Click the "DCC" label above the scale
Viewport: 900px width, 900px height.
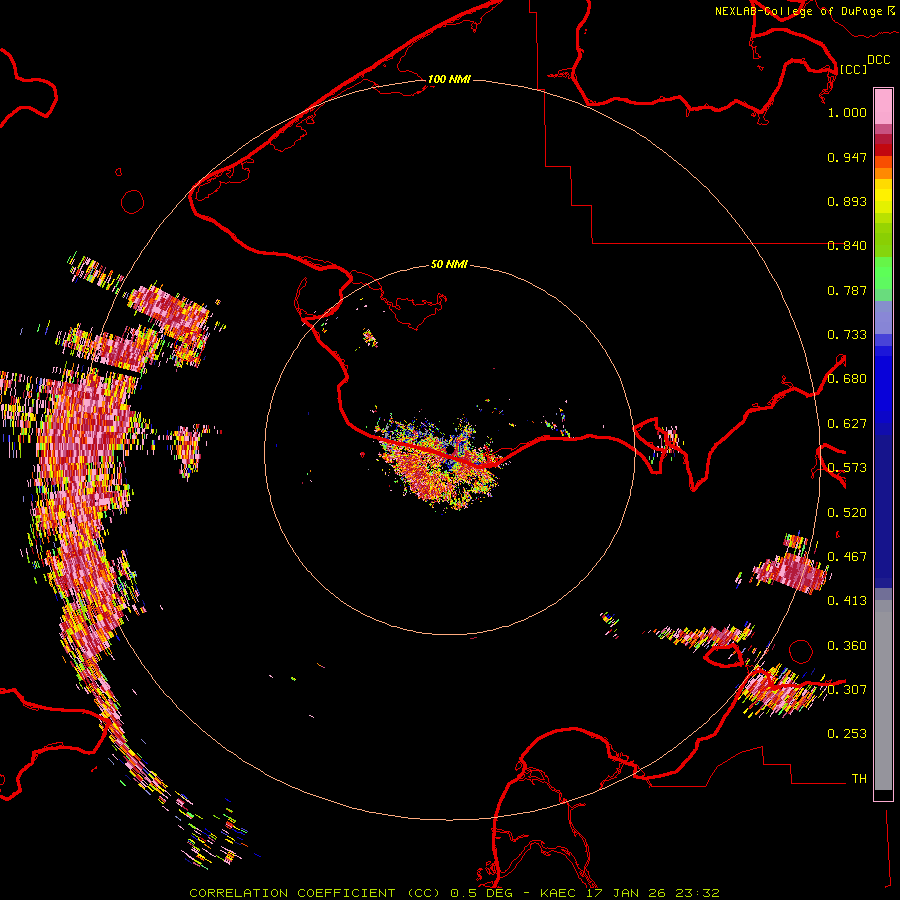click(x=879, y=60)
